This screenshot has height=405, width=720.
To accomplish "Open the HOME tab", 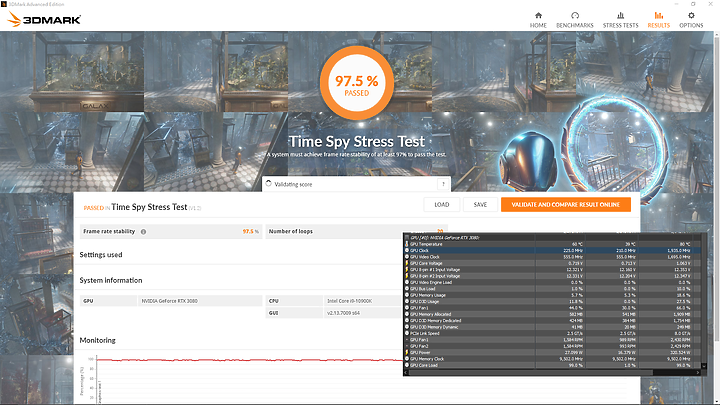I will click(538, 20).
